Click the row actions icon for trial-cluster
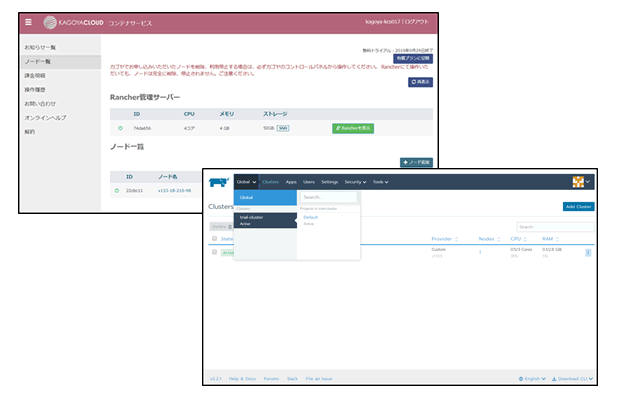The height and width of the screenshot is (400, 620). [587, 252]
